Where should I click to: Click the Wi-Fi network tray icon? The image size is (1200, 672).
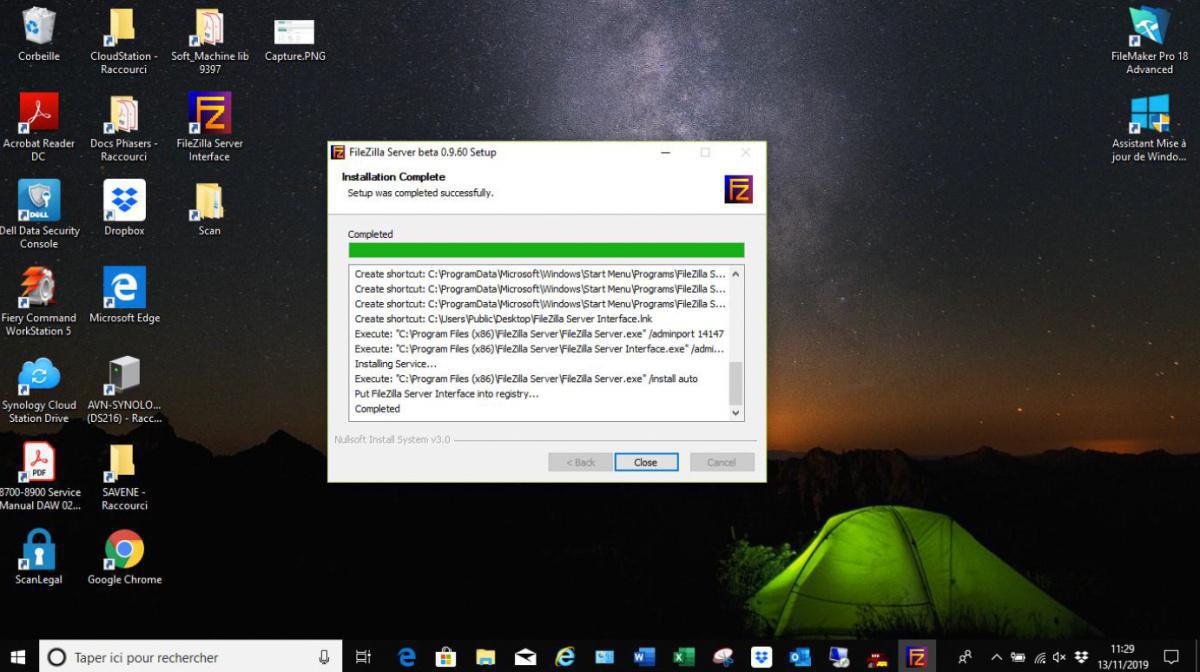coord(1040,657)
